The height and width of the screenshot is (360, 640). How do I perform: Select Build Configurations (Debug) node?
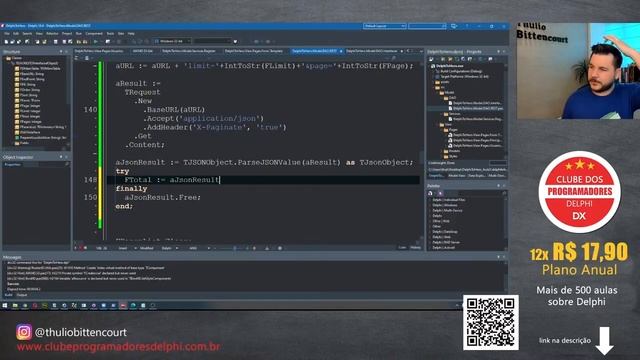tap(461, 71)
